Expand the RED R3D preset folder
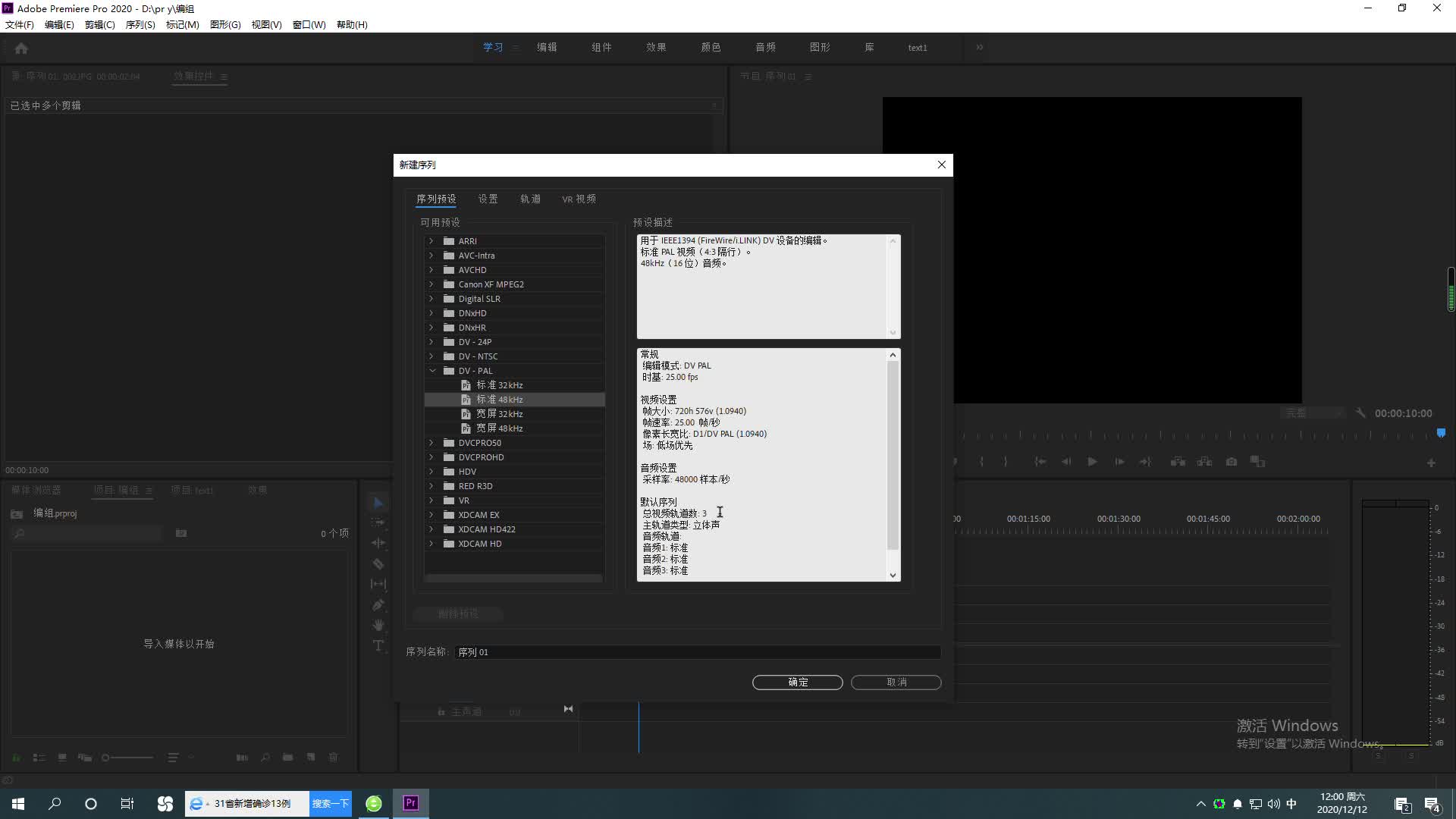 pyautogui.click(x=431, y=486)
